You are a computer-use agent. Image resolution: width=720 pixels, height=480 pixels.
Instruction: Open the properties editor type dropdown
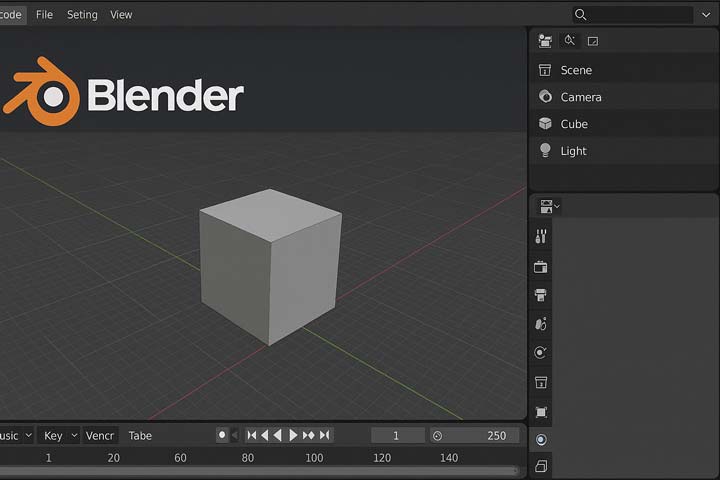549,207
